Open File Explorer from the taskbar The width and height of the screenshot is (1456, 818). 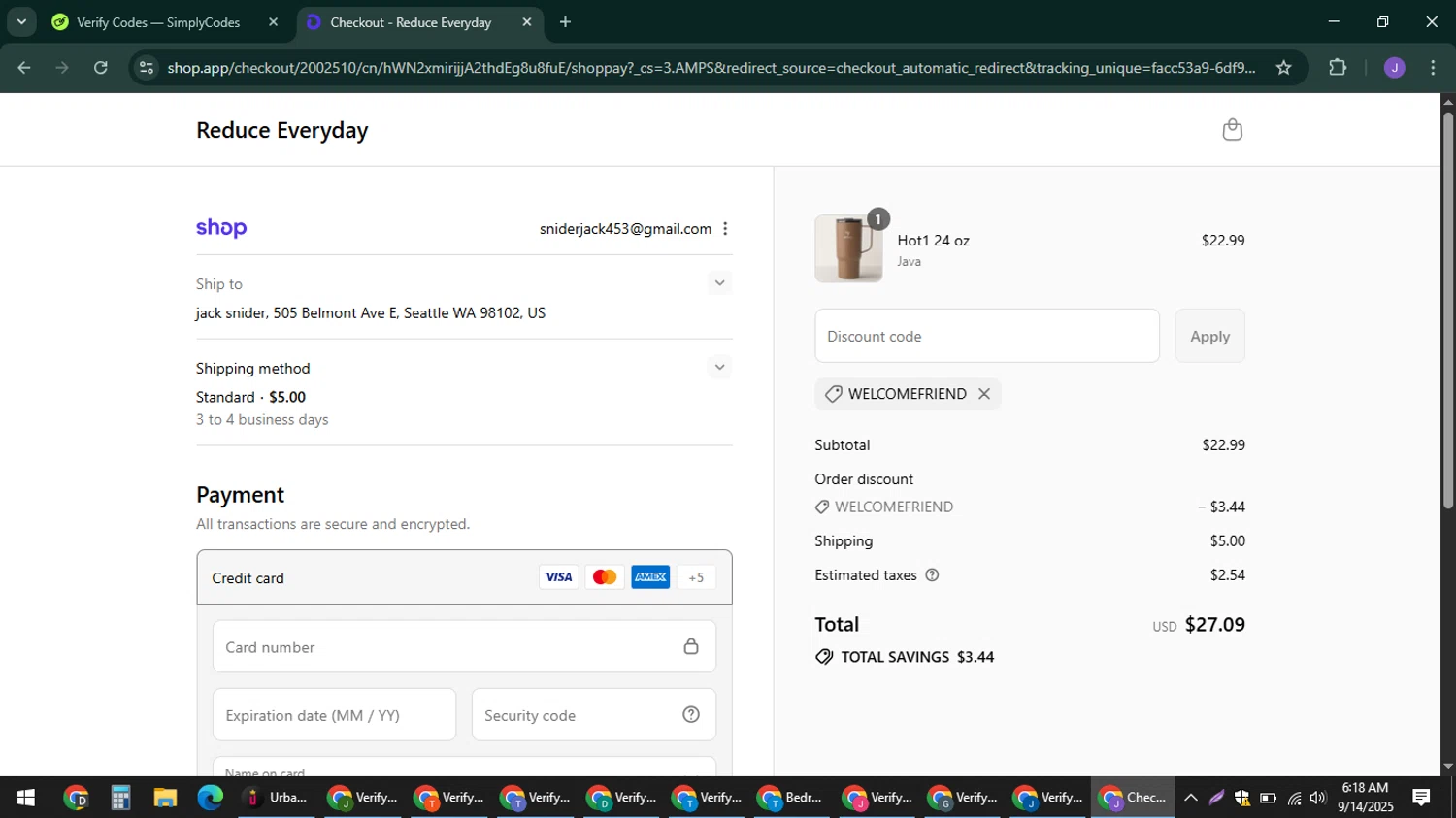tap(165, 798)
